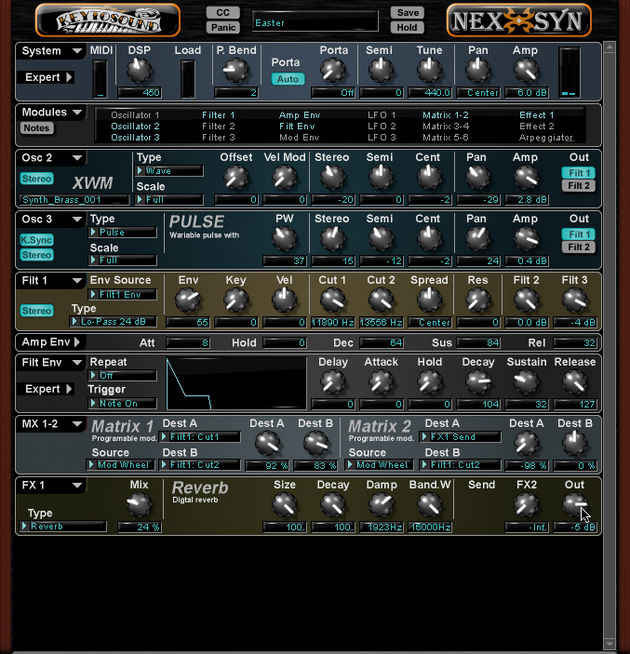Image resolution: width=630 pixels, height=654 pixels.
Task: Toggle Osc 3 Stereo button
Action: [37, 255]
